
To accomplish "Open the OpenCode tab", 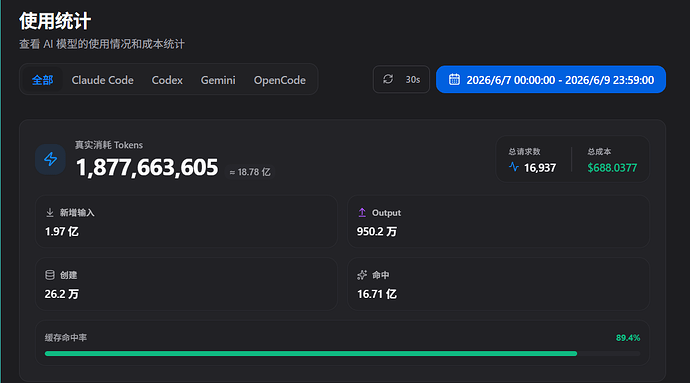I will point(279,80).
